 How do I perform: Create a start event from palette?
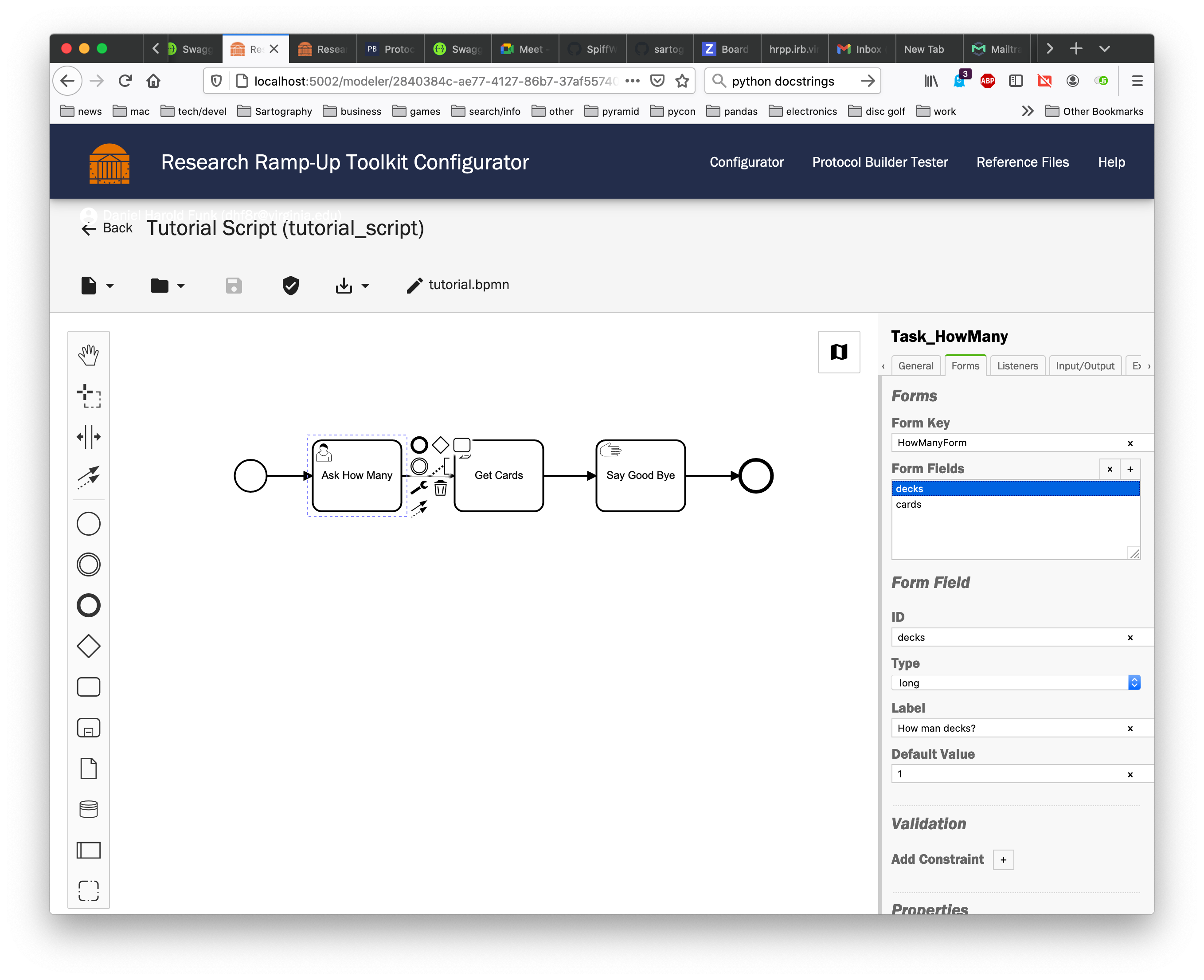[89, 524]
